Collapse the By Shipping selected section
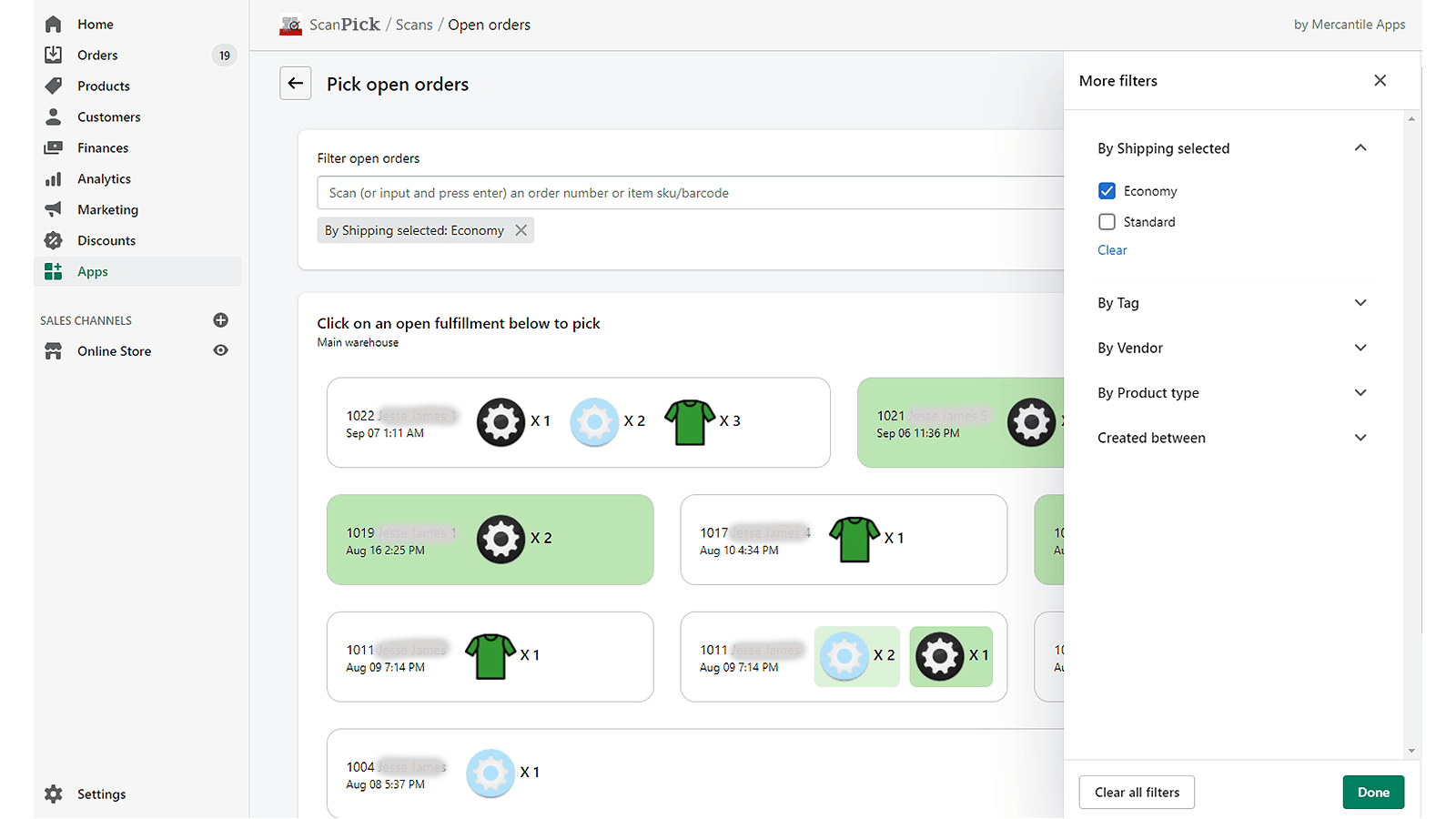 tap(1360, 147)
